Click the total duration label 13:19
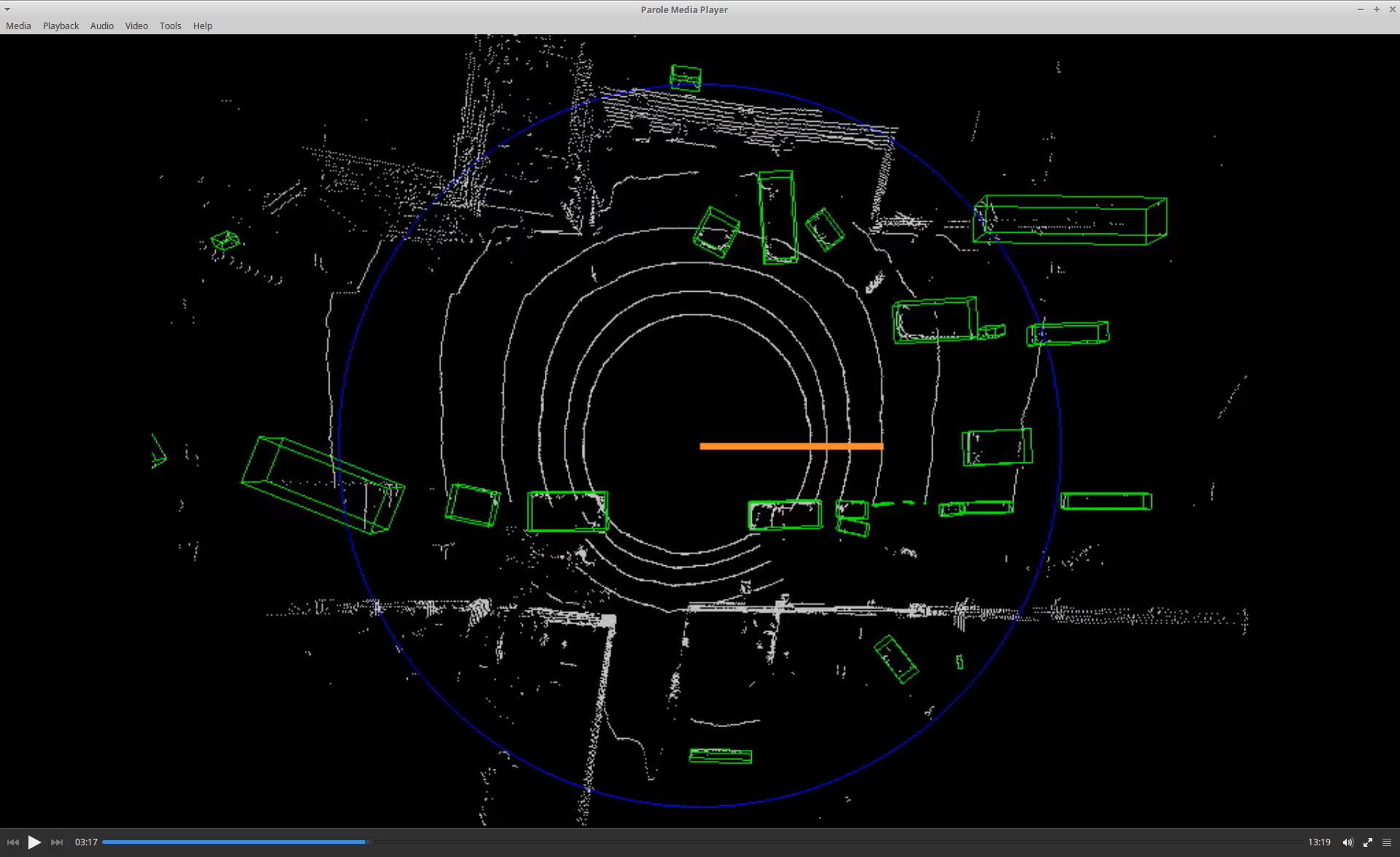Viewport: 1400px width, 857px height. click(1319, 842)
